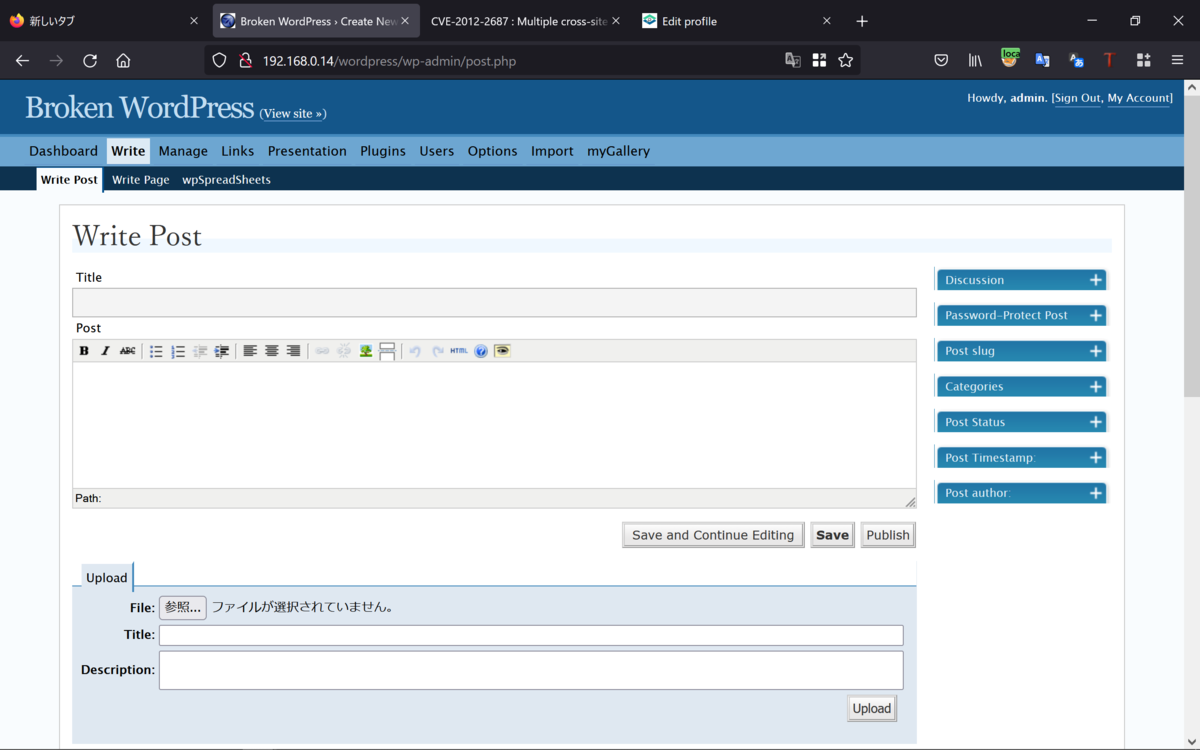
Task: Open the Links menu
Action: [x=237, y=151]
